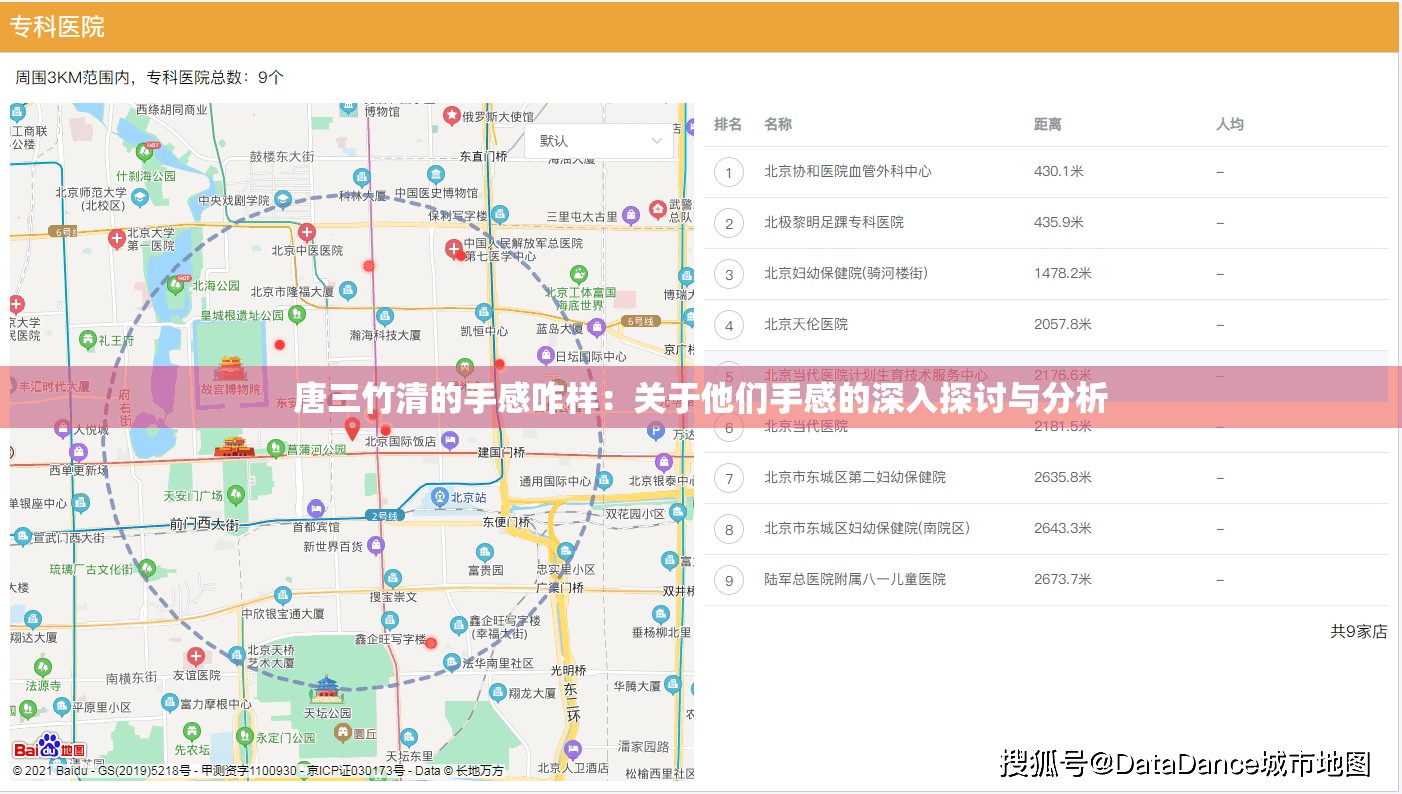Click rank circle 1 in the hospital list

click(729, 172)
